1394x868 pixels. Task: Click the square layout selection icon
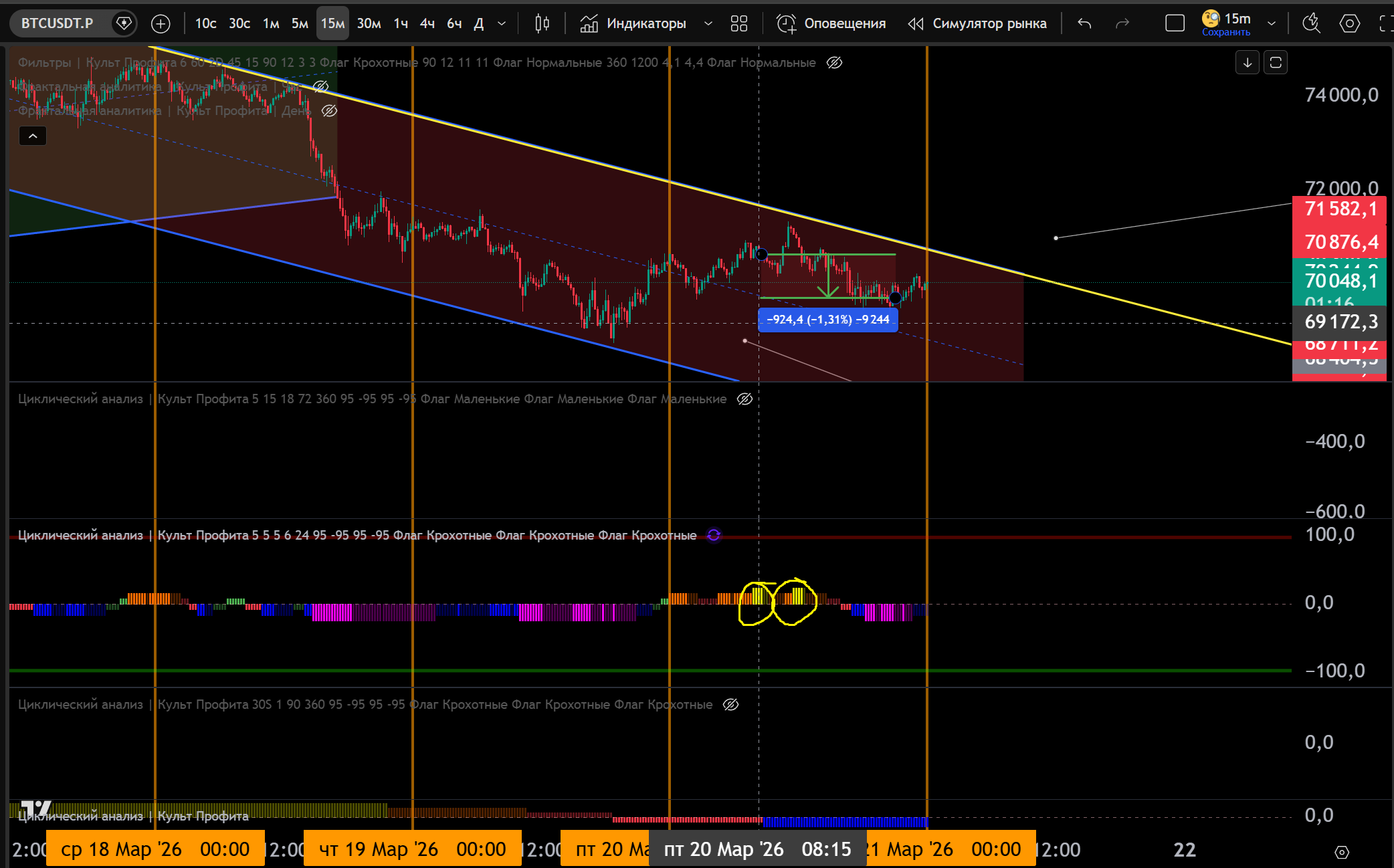tap(1175, 24)
